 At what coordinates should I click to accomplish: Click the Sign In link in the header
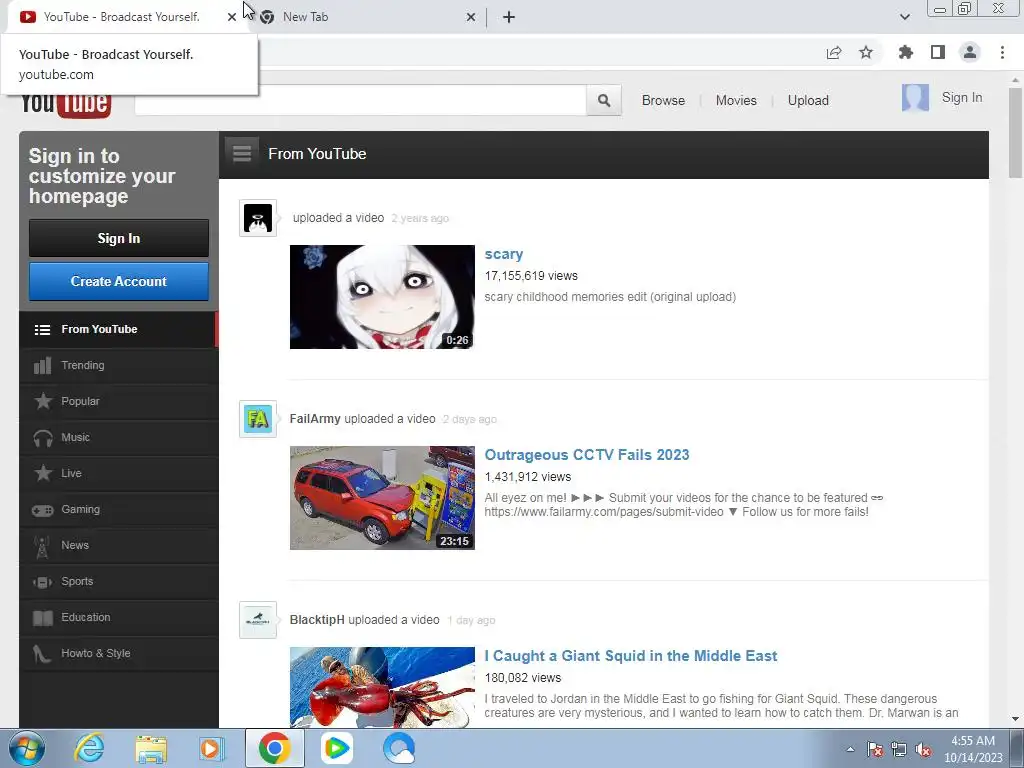[x=961, y=97]
